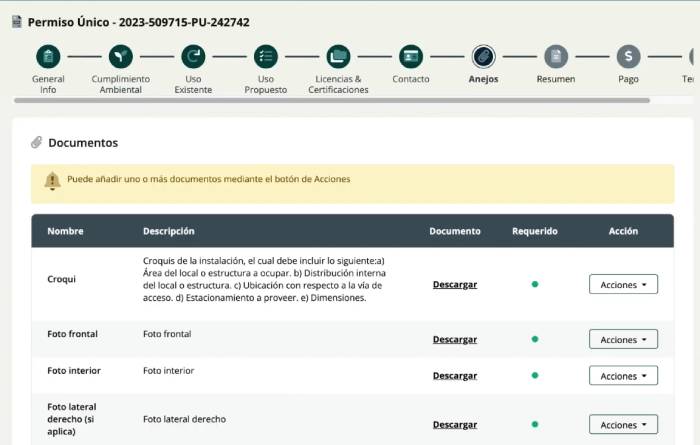
Task: Expand Acciones menu for Foto lateral derecho
Action: tap(623, 424)
